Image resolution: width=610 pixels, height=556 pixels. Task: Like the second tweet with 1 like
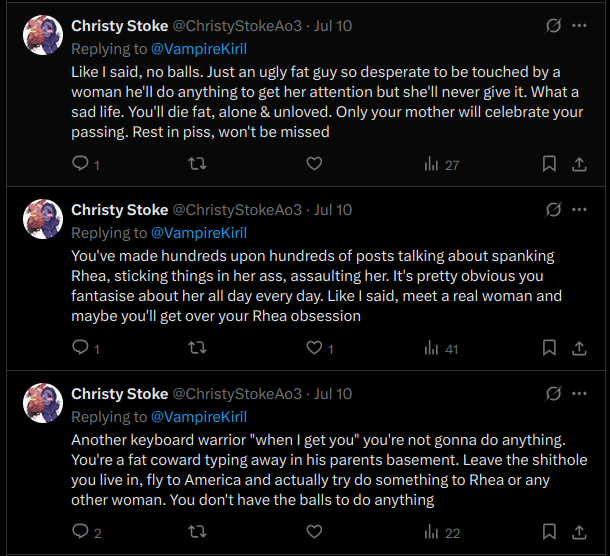pyautogui.click(x=313, y=348)
